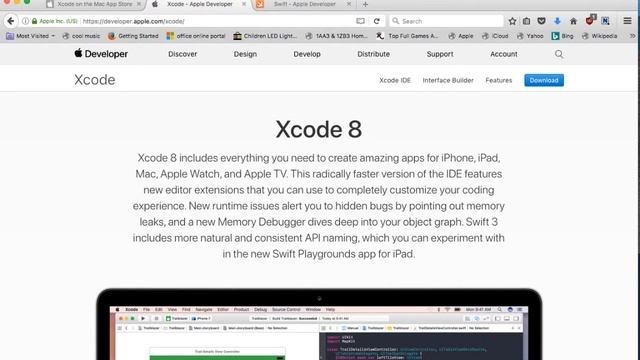Open the Getting Started bookmark
Image resolution: width=640 pixels, height=360 pixels.
133,36
